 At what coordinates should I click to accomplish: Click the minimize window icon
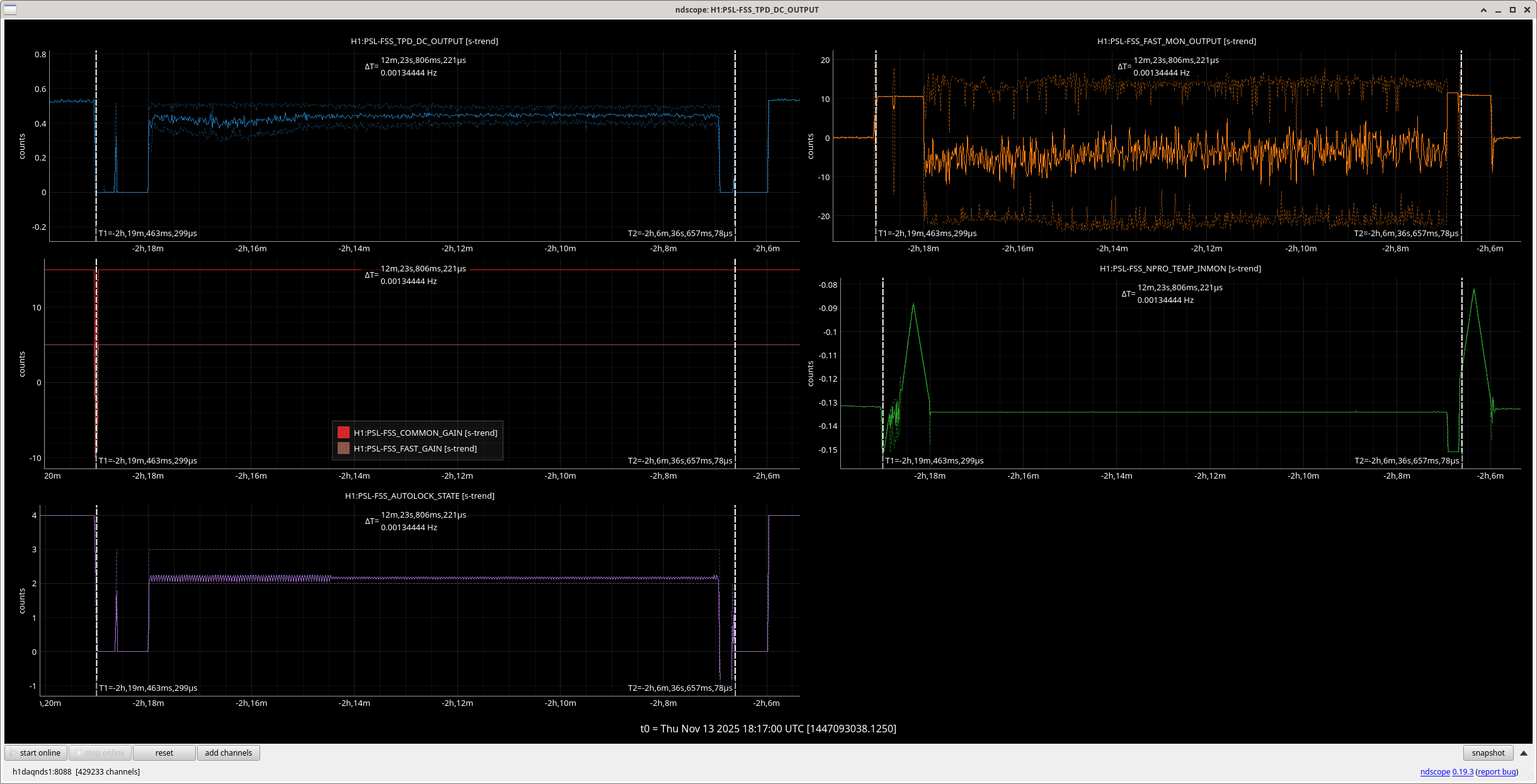click(1498, 10)
